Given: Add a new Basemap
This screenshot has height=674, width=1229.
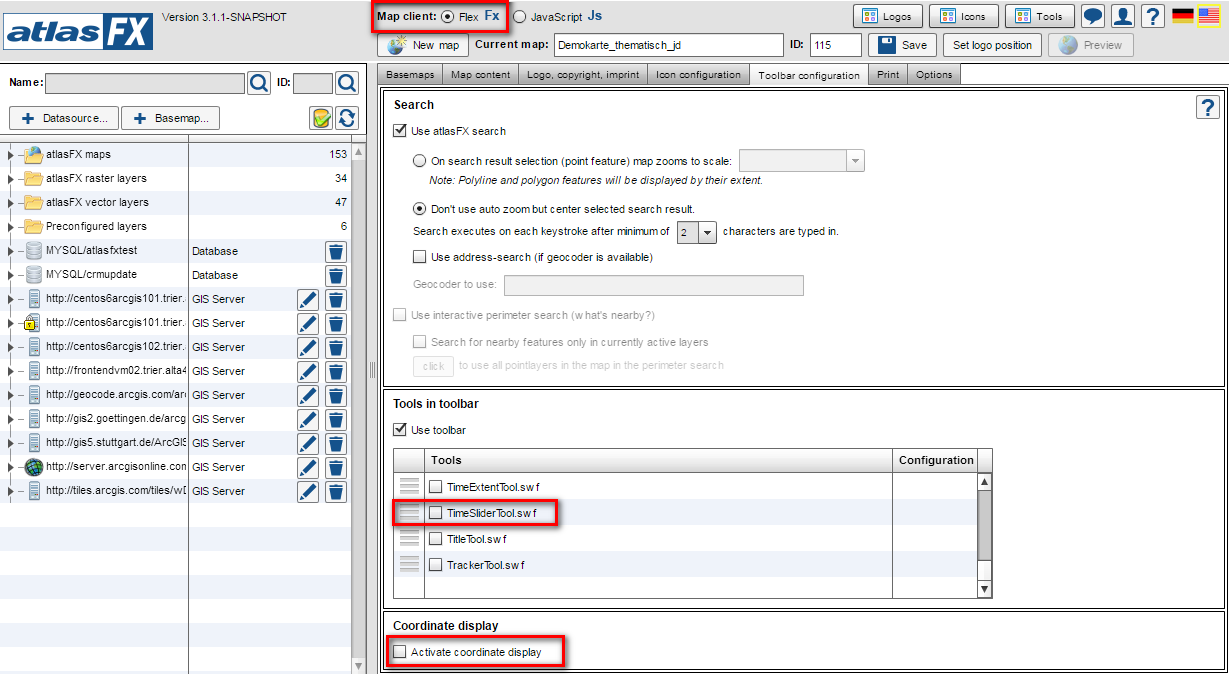Looking at the screenshot, I should (x=171, y=118).
